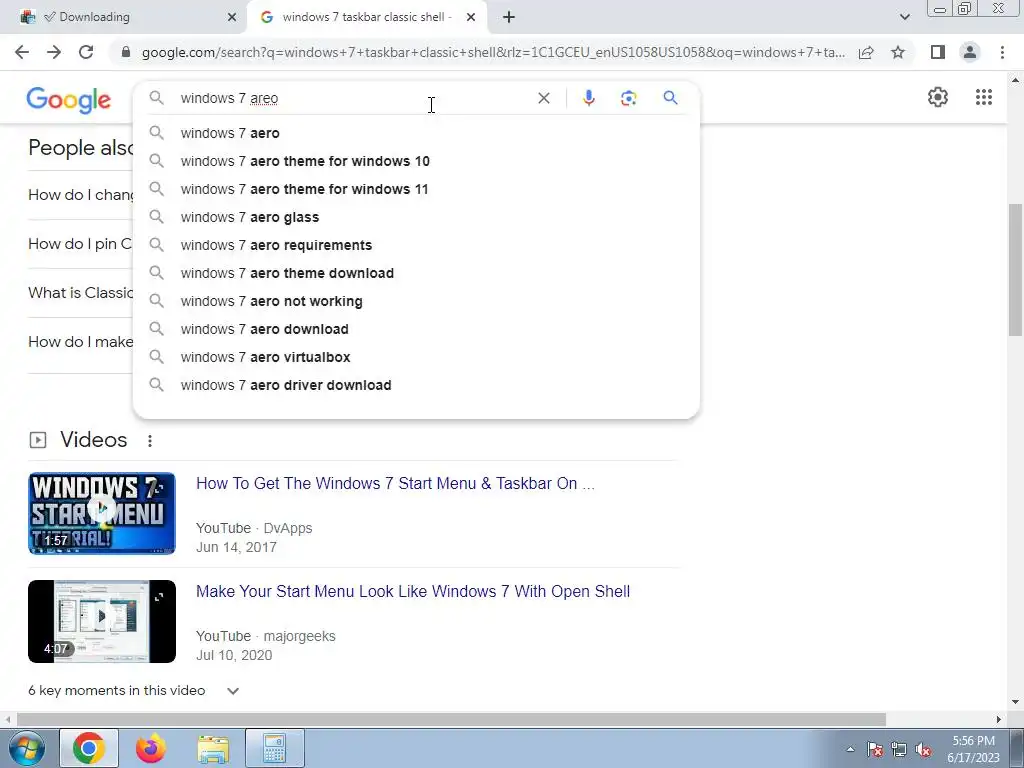Open the Videos section options menu
The image size is (1024, 768).
click(150, 441)
